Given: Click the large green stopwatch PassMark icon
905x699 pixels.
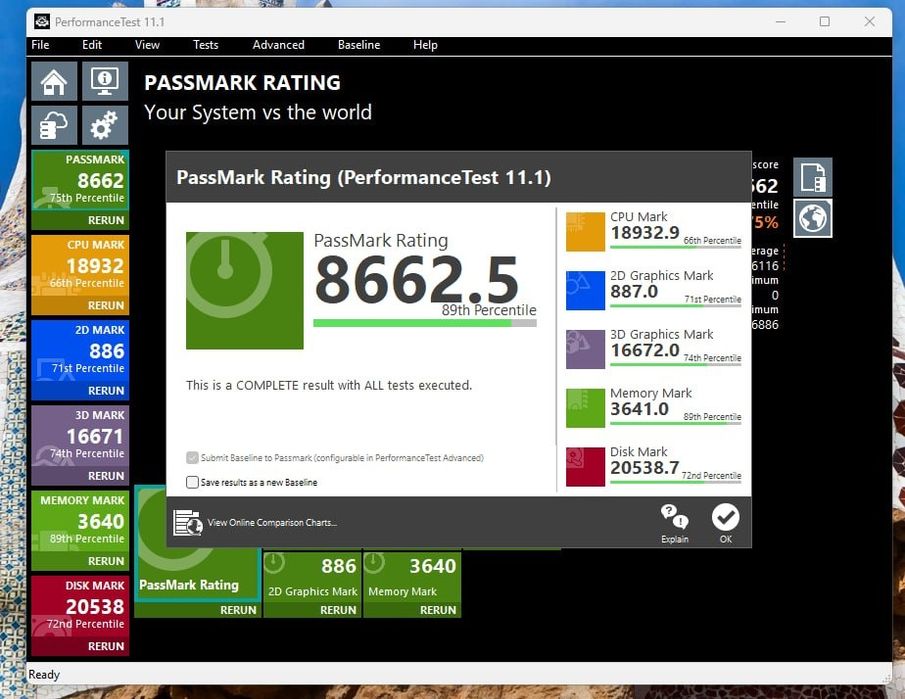Looking at the screenshot, I should pyautogui.click(x=245, y=290).
